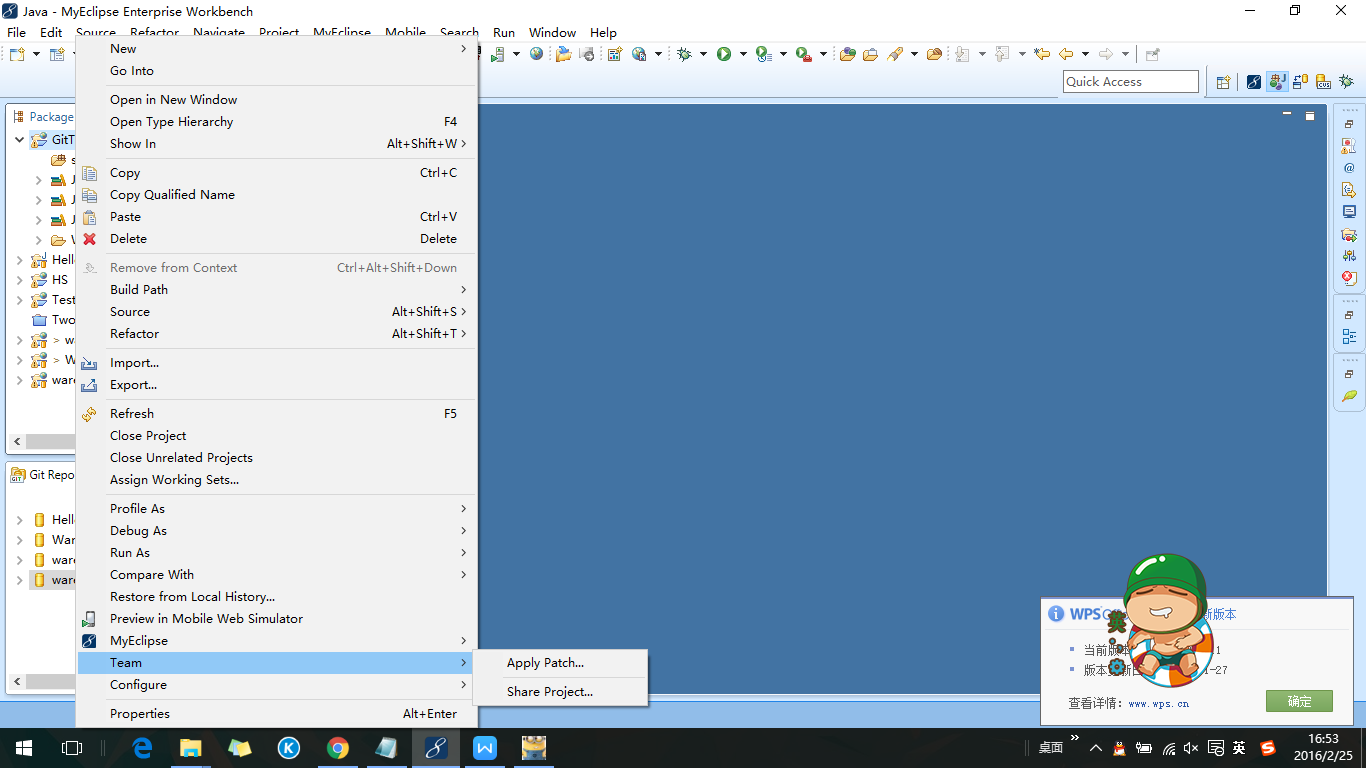This screenshot has width=1366, height=768.
Task: Click the Outline view icon in right trim
Action: click(1349, 337)
